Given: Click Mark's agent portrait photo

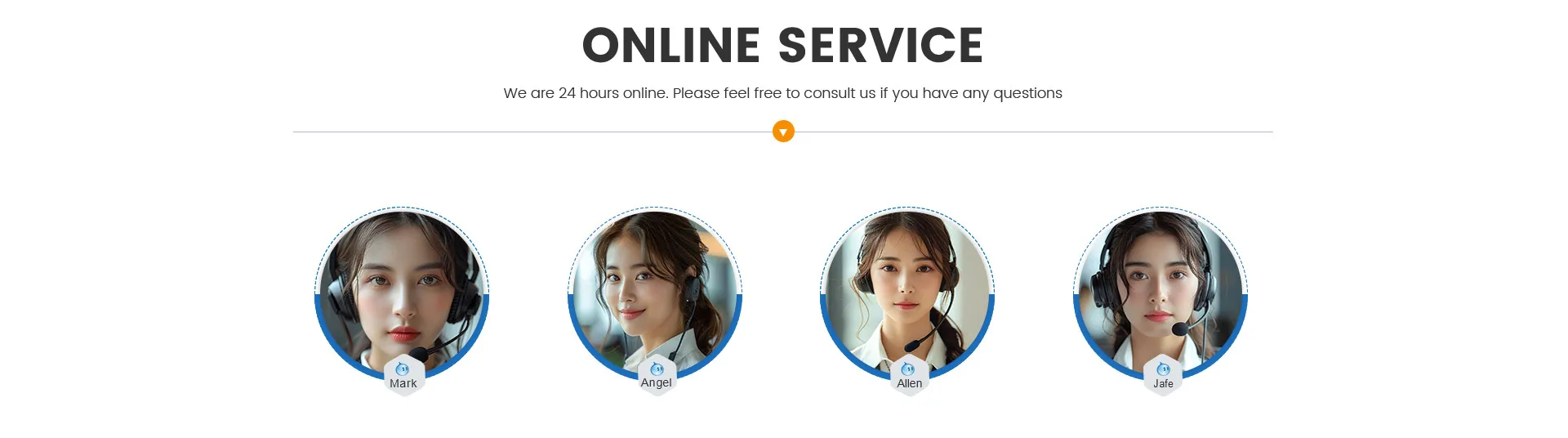Looking at the screenshot, I should pos(402,290).
